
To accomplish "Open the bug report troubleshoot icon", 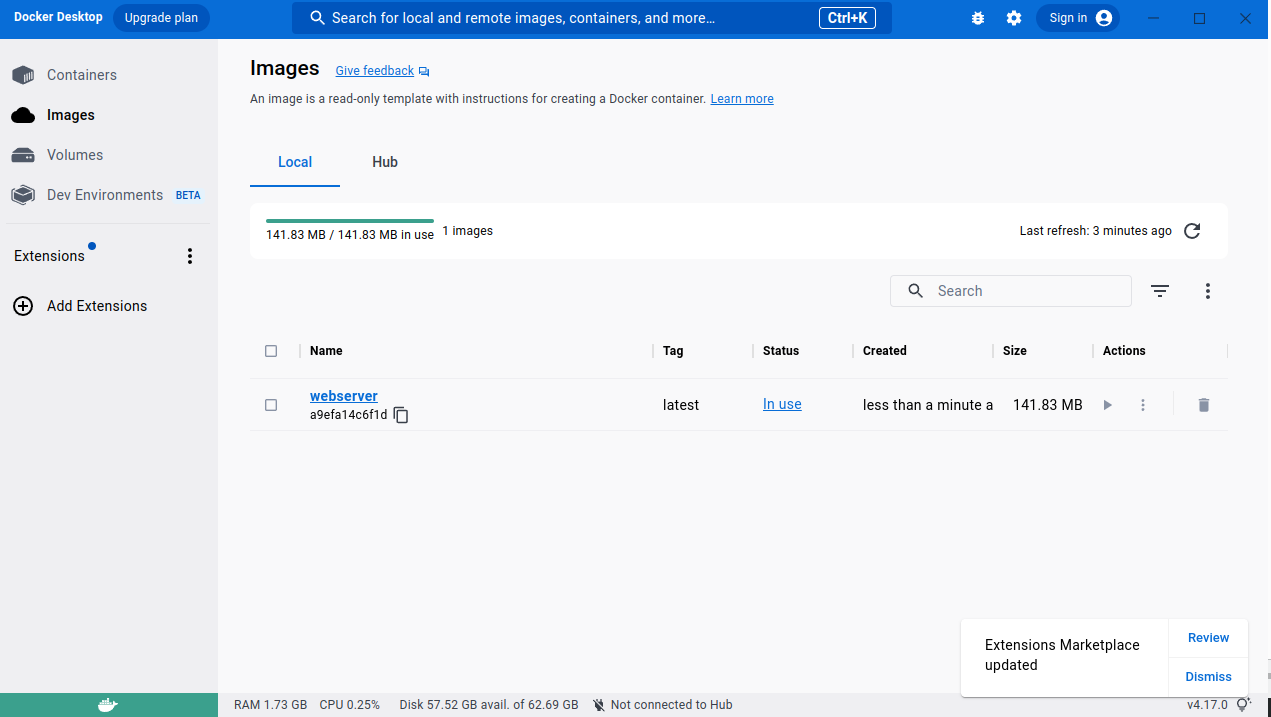I will coord(978,18).
